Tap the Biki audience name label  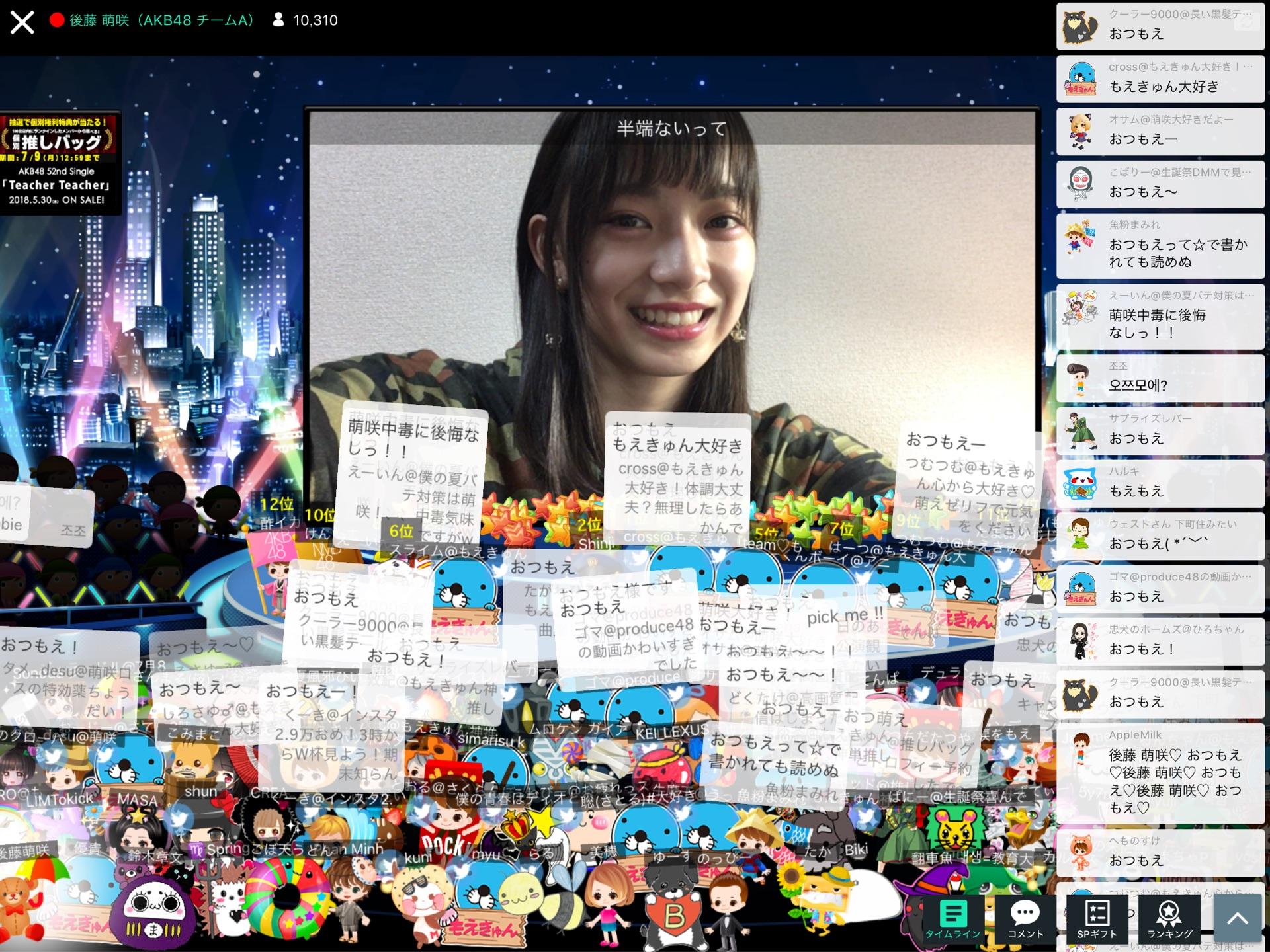(855, 850)
